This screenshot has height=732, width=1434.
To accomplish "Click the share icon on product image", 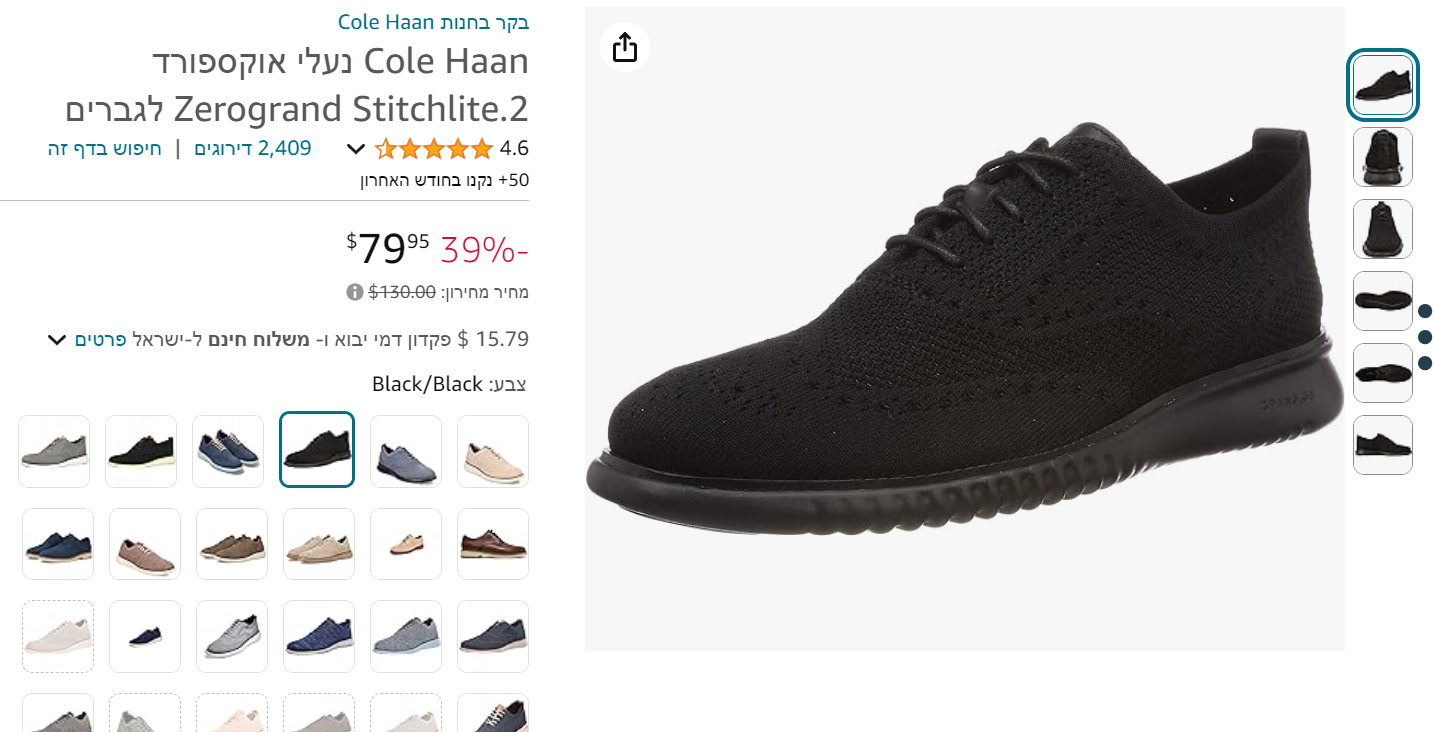I will [x=625, y=47].
